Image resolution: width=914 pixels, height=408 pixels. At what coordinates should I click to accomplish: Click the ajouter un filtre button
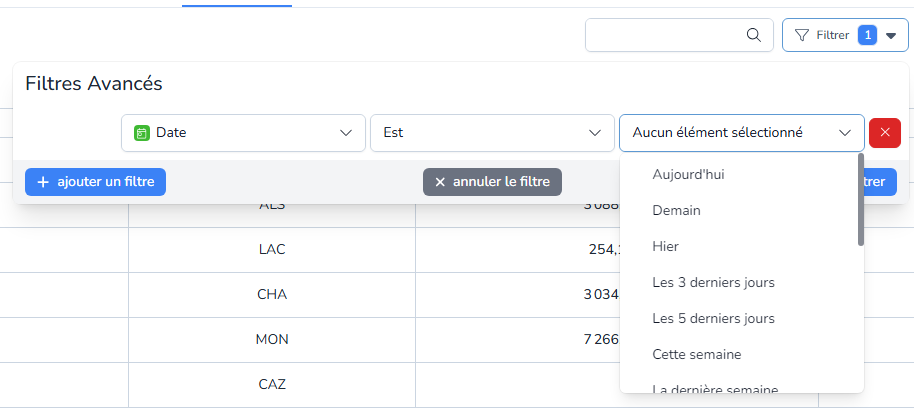(95, 182)
